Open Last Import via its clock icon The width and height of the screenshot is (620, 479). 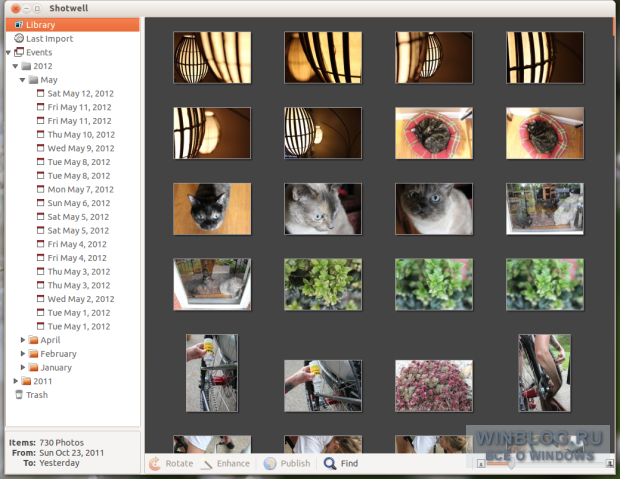pos(19,38)
